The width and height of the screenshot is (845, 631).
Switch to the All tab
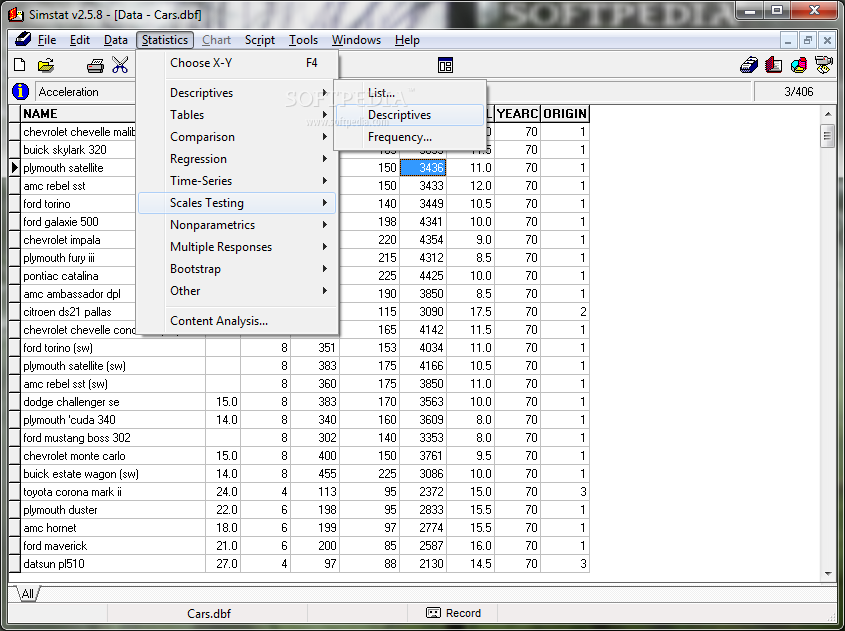(27, 594)
